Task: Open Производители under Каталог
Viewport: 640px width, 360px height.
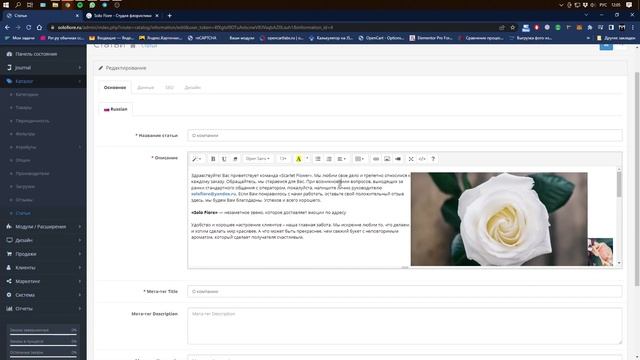Action: [32, 173]
